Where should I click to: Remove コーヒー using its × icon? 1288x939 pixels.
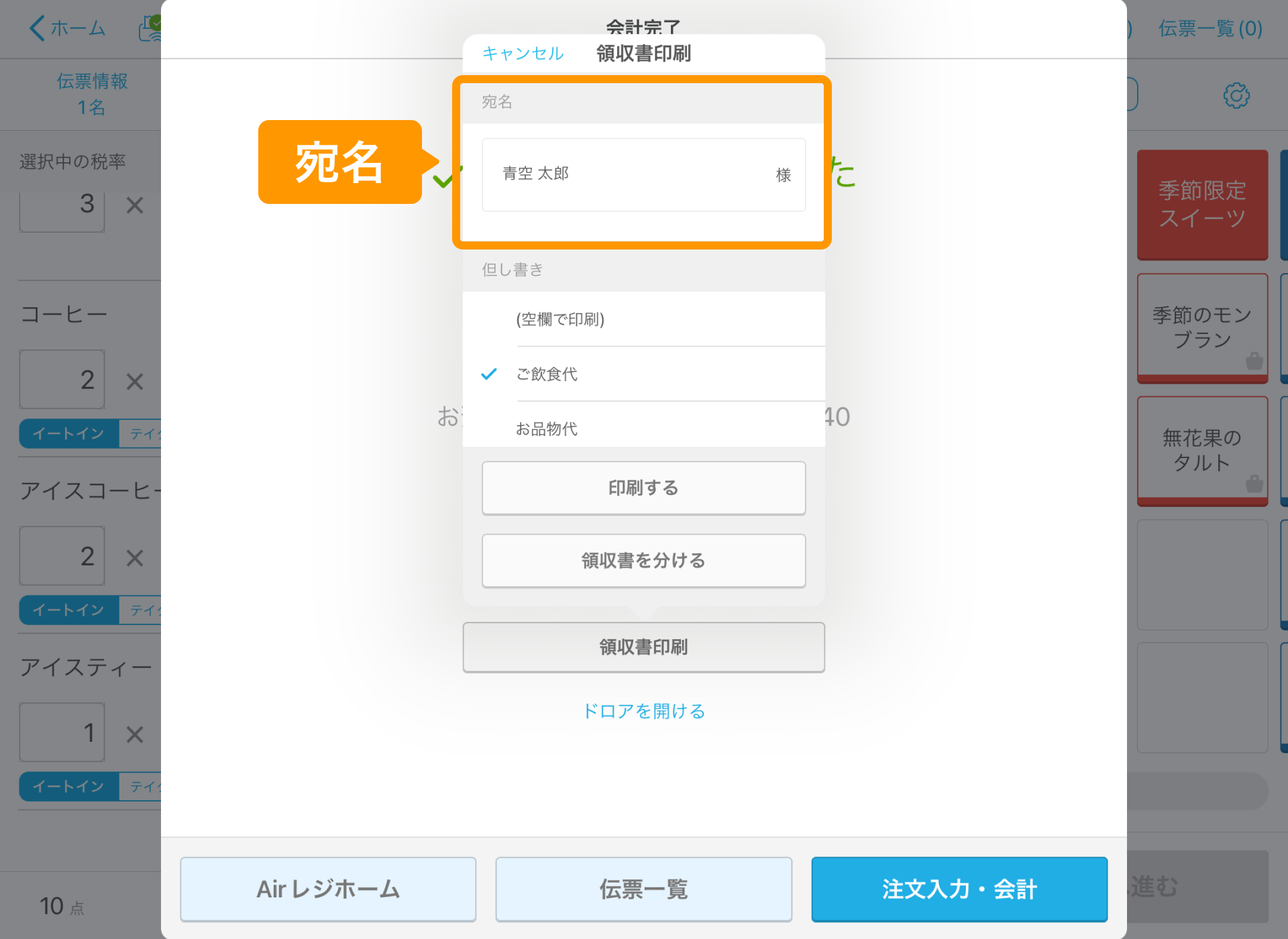pyautogui.click(x=134, y=381)
